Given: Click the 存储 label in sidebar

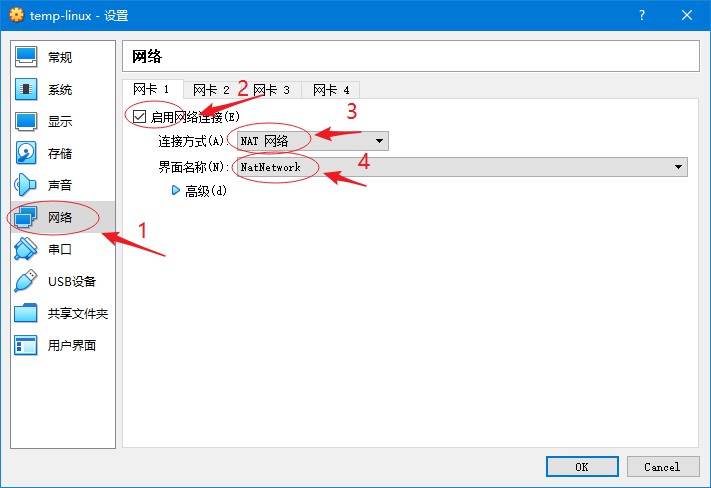Looking at the screenshot, I should pos(60,154).
